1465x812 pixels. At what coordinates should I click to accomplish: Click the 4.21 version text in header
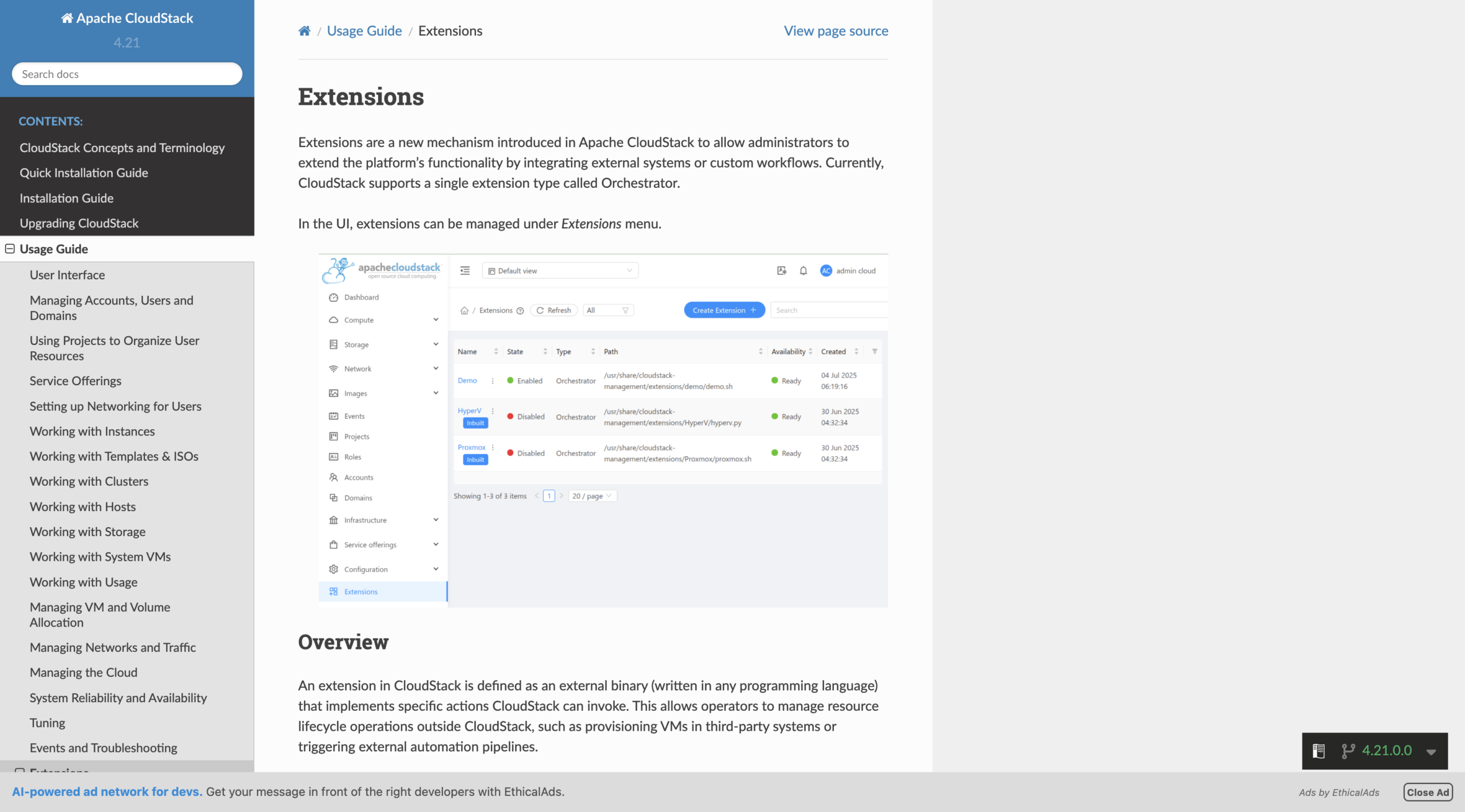point(126,42)
